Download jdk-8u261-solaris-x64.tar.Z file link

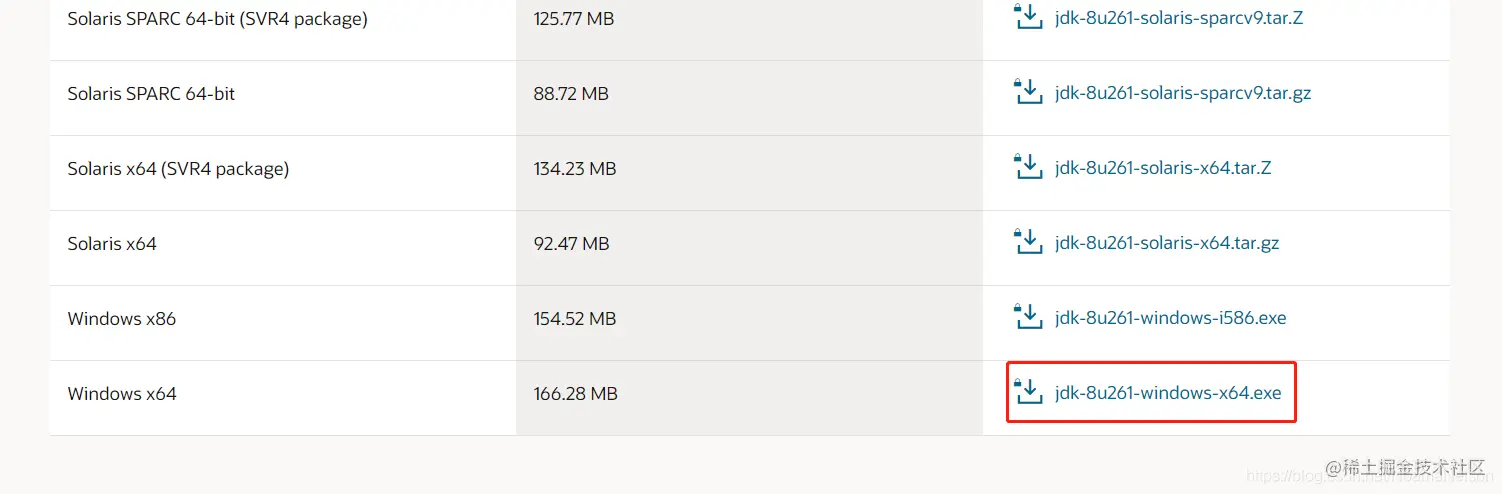pos(1163,168)
